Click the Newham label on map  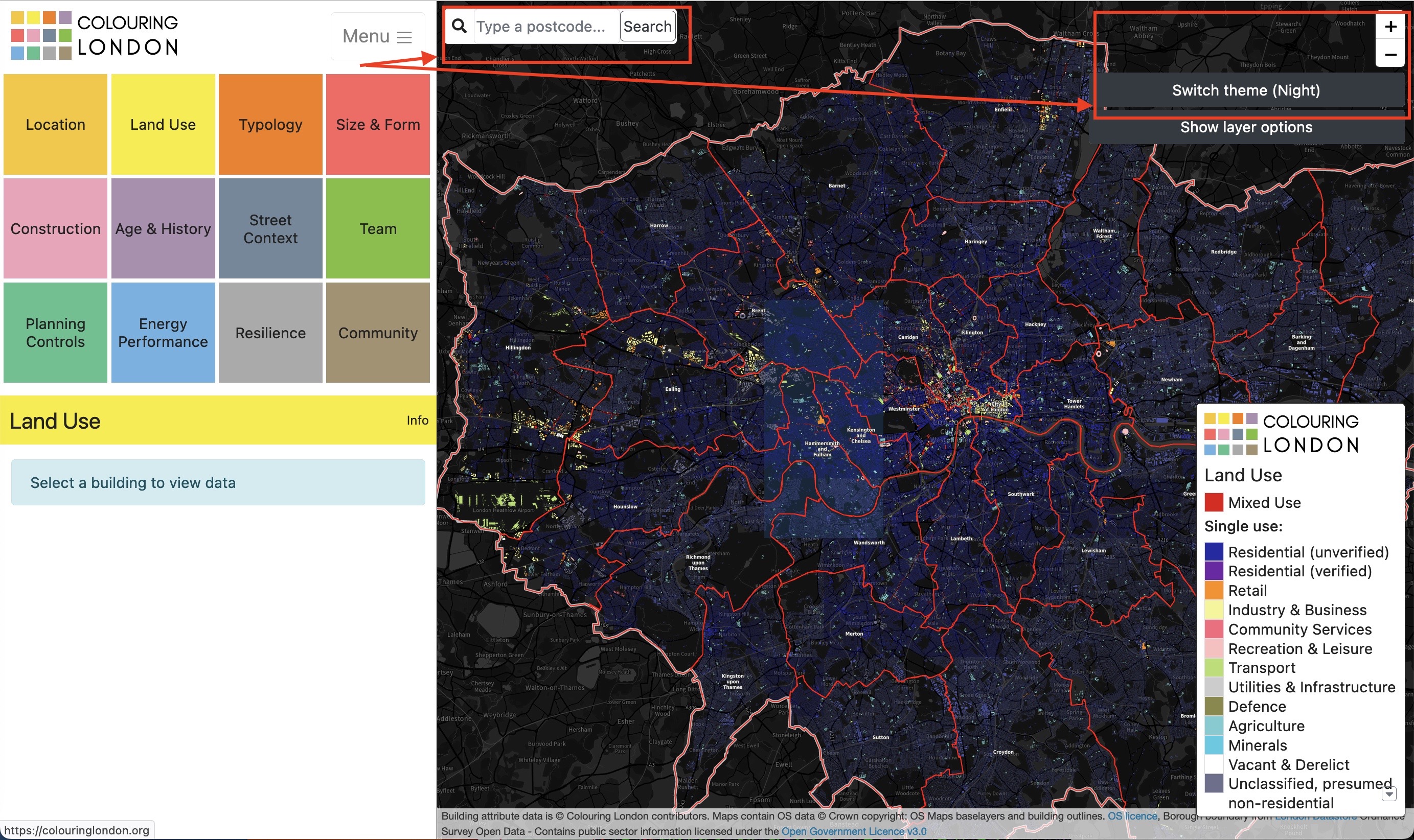pyautogui.click(x=1172, y=380)
